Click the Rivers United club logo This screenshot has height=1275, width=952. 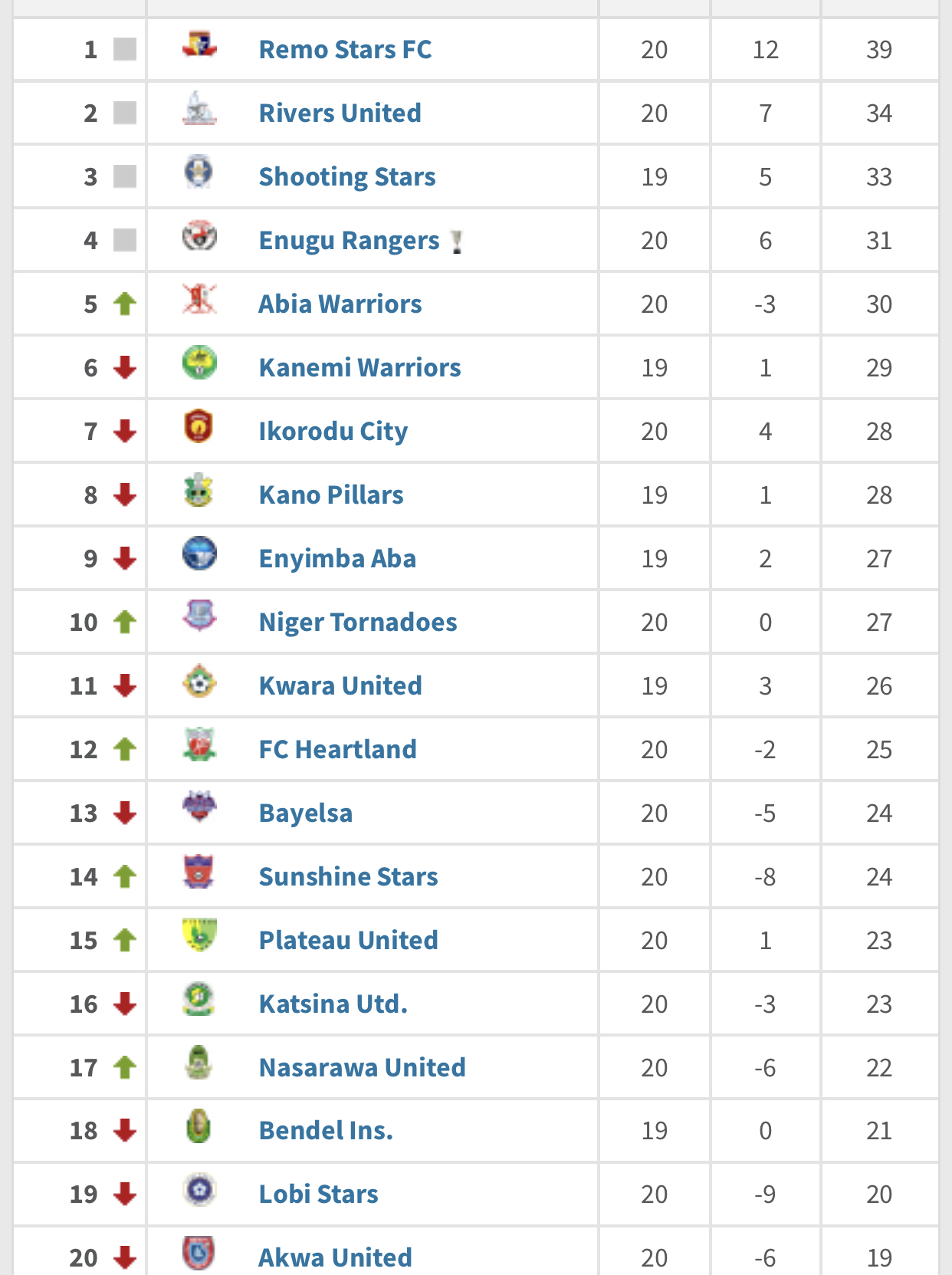199,109
